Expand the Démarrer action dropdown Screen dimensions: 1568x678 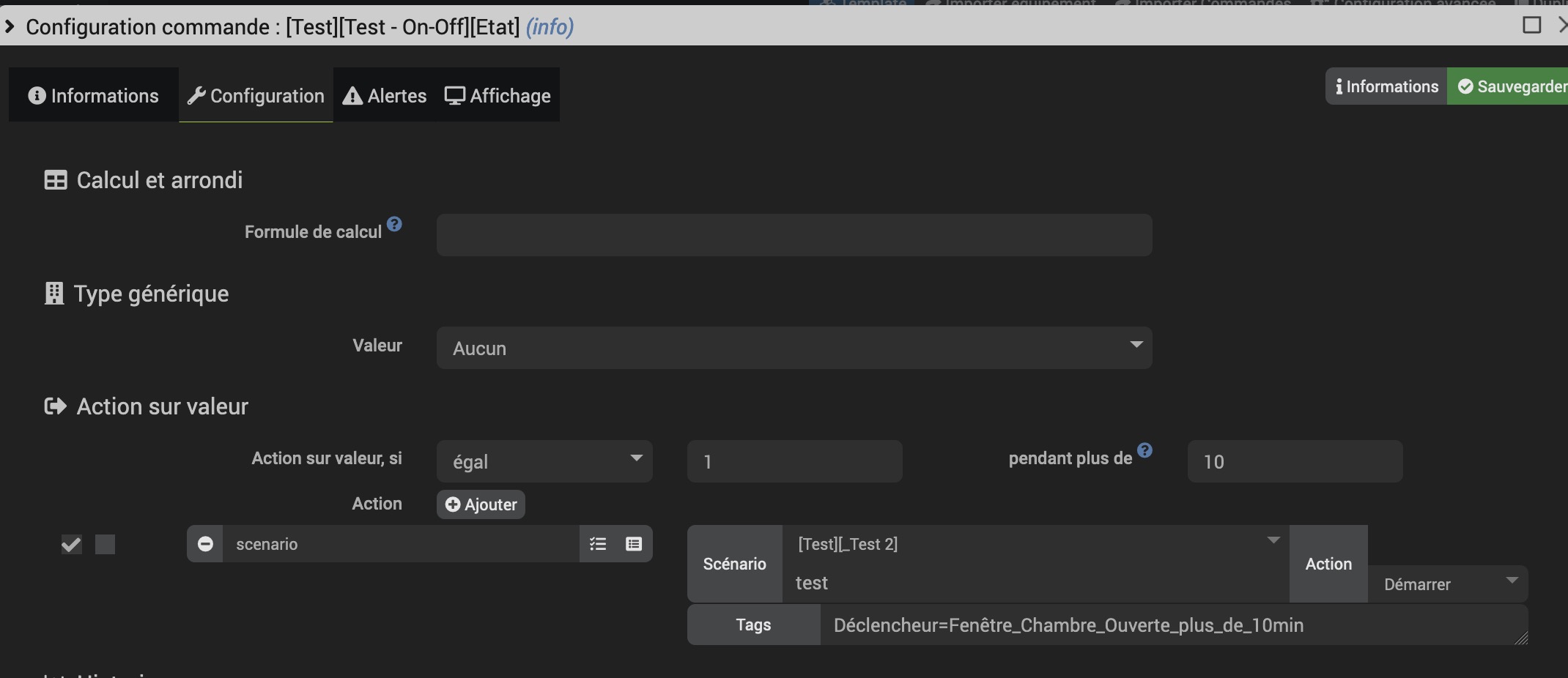1447,584
